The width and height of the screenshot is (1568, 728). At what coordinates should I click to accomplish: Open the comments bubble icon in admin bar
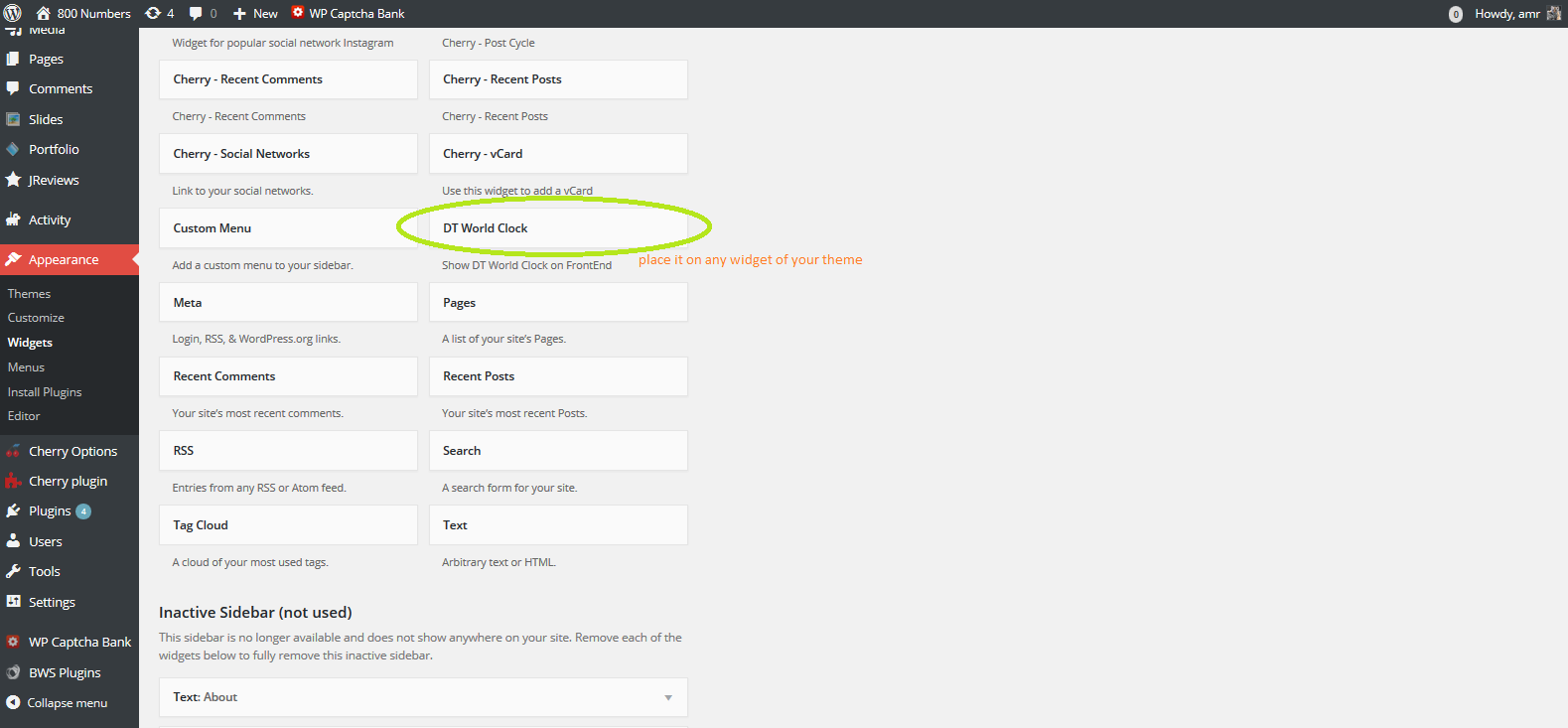click(x=196, y=13)
